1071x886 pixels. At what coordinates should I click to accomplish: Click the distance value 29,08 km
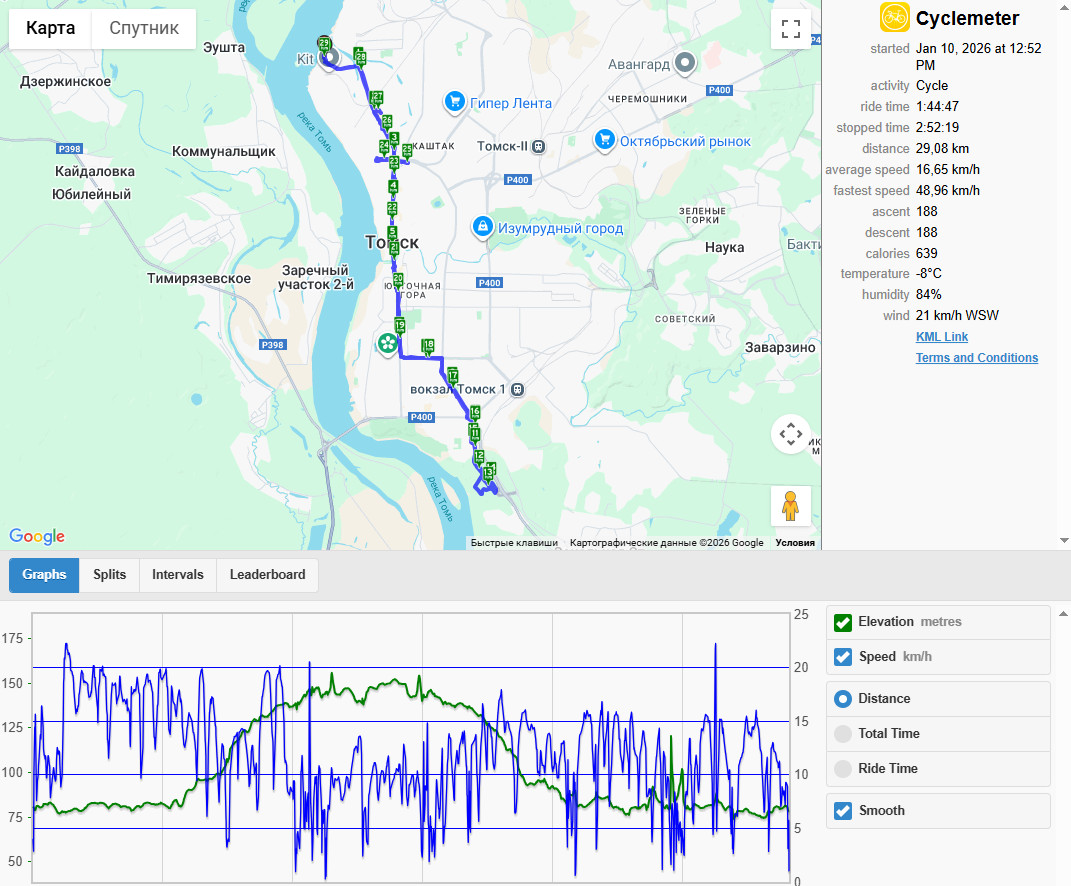click(942, 148)
